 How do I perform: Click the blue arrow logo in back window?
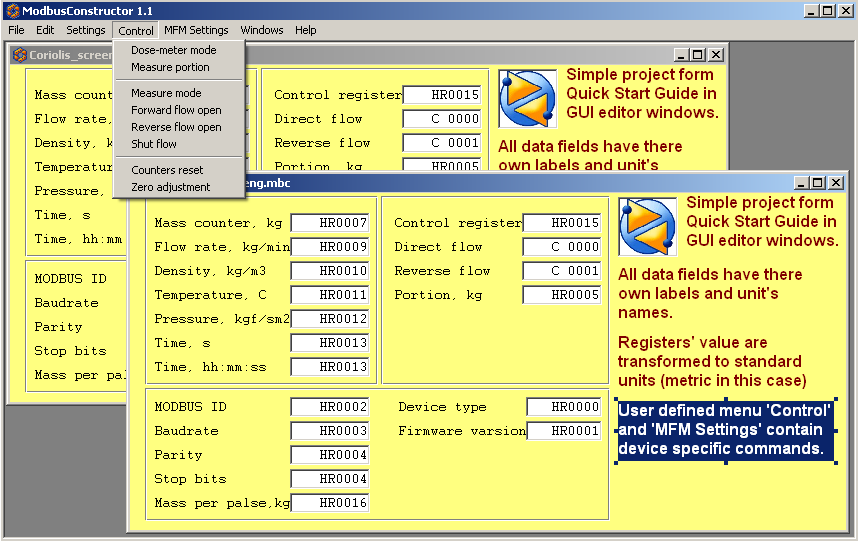click(527, 98)
